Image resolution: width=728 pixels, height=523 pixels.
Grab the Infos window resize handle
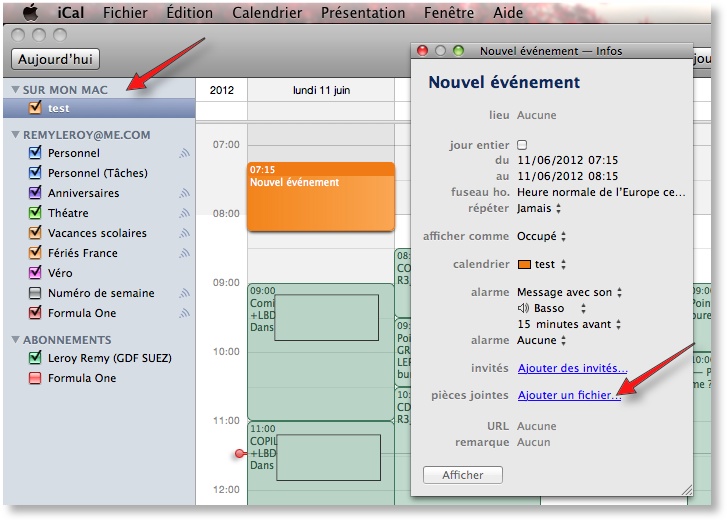pyautogui.click(x=687, y=490)
